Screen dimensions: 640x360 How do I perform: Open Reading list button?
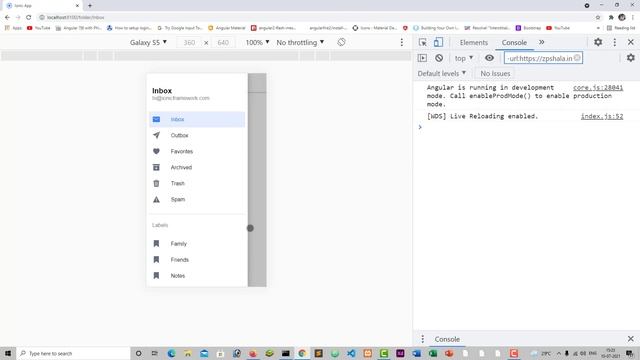[621, 28]
